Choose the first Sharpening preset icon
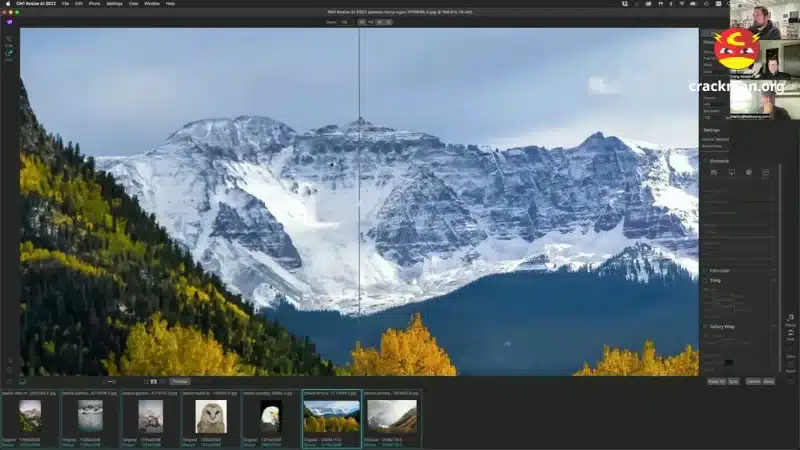The width and height of the screenshot is (800, 450). [x=714, y=172]
